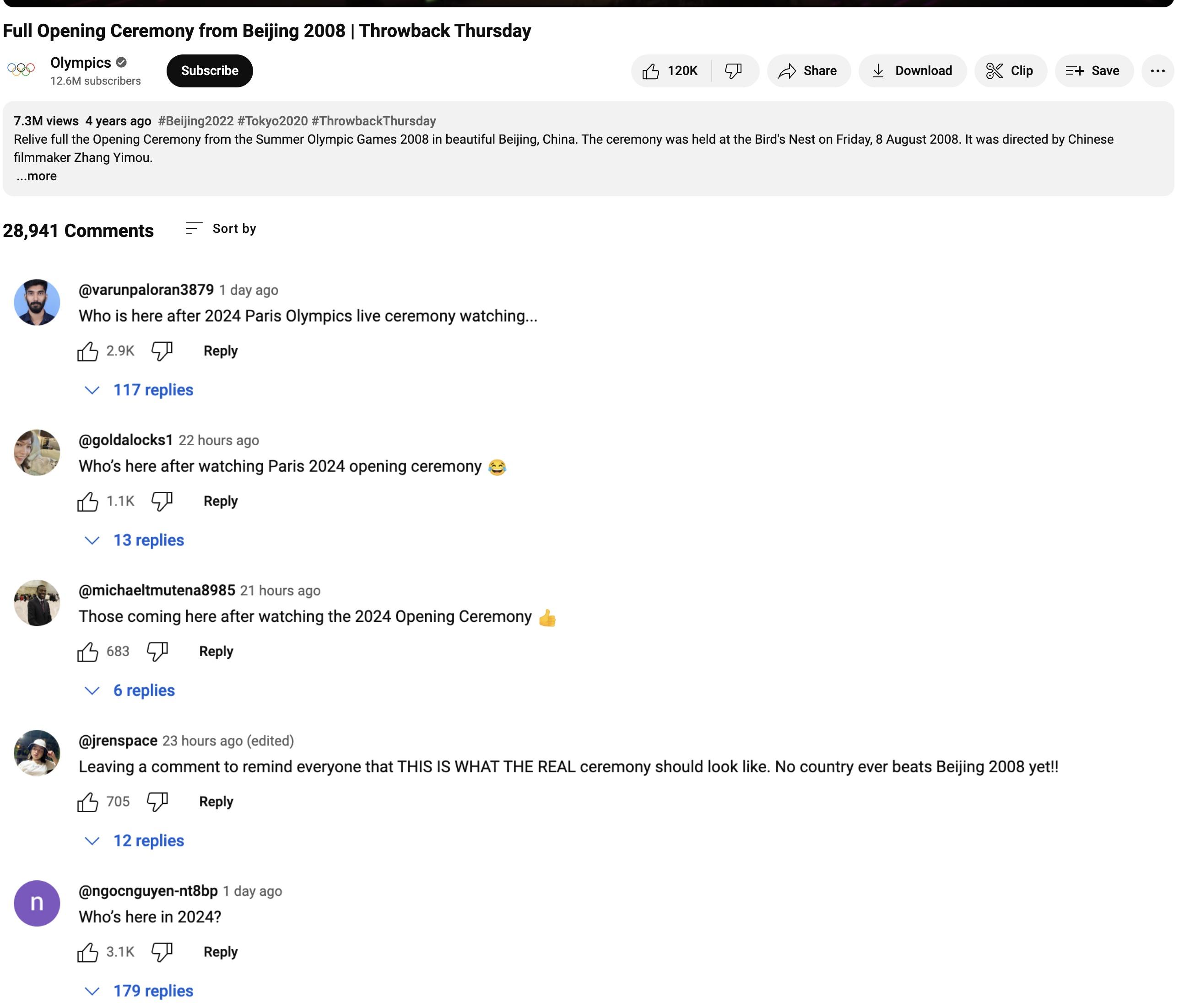The image size is (1190, 1008).
Task: Open the '1 day ago' timestamp on @varunpaloran3879 comment
Action: coord(249,290)
